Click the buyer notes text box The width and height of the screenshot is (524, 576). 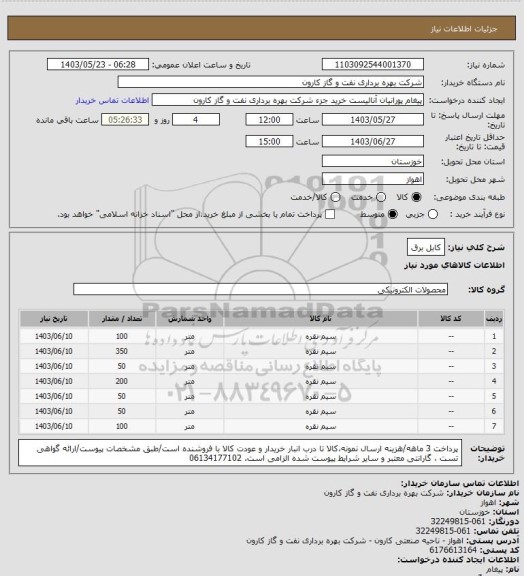click(x=240, y=453)
